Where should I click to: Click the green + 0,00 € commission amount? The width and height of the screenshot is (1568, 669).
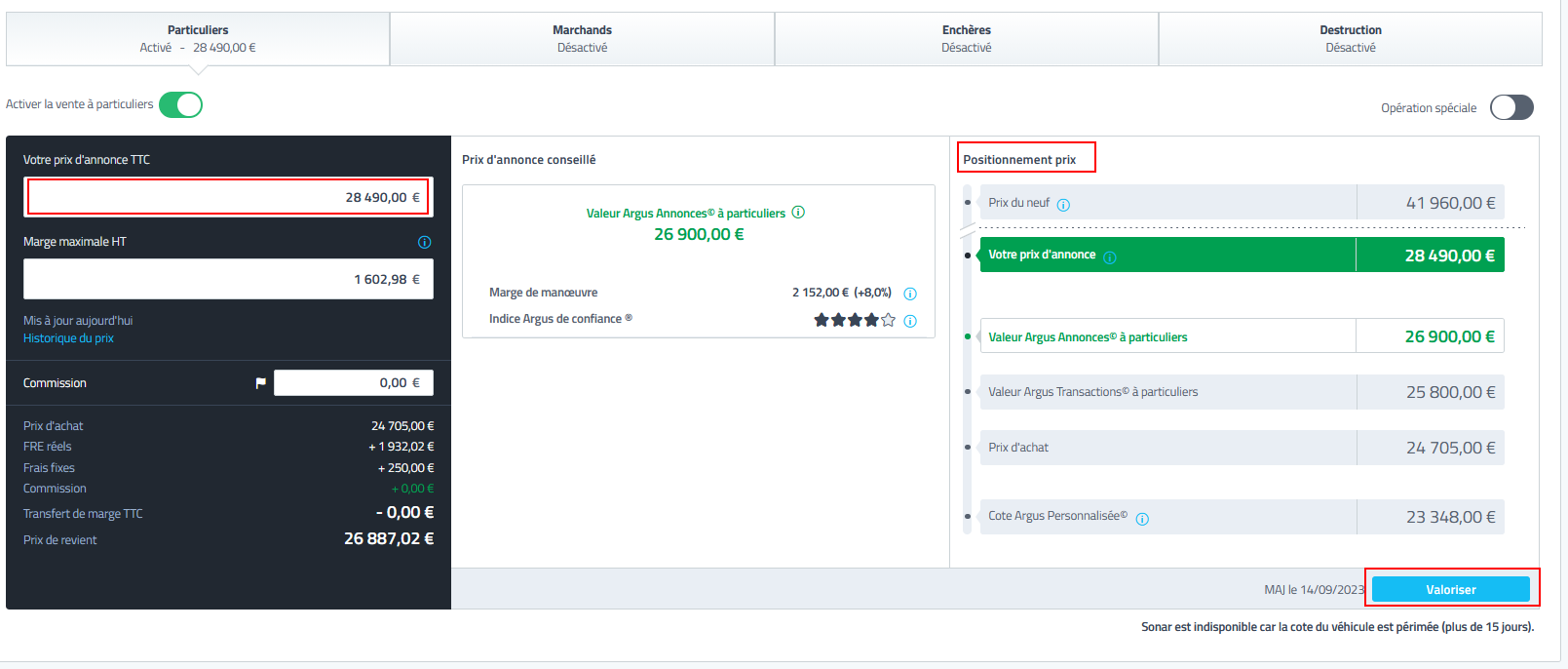tap(413, 489)
